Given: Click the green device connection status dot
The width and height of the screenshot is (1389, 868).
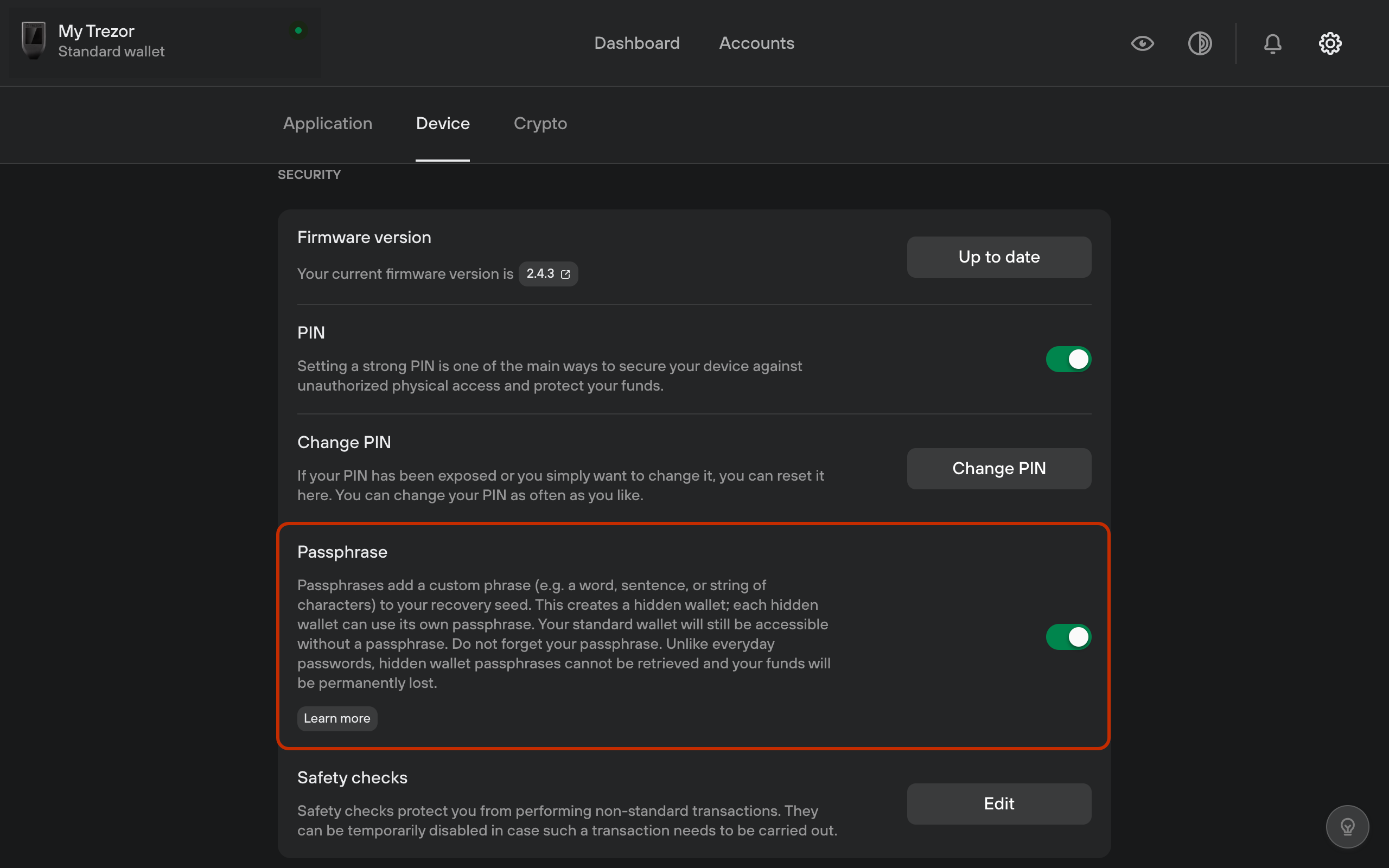Looking at the screenshot, I should pyautogui.click(x=298, y=30).
